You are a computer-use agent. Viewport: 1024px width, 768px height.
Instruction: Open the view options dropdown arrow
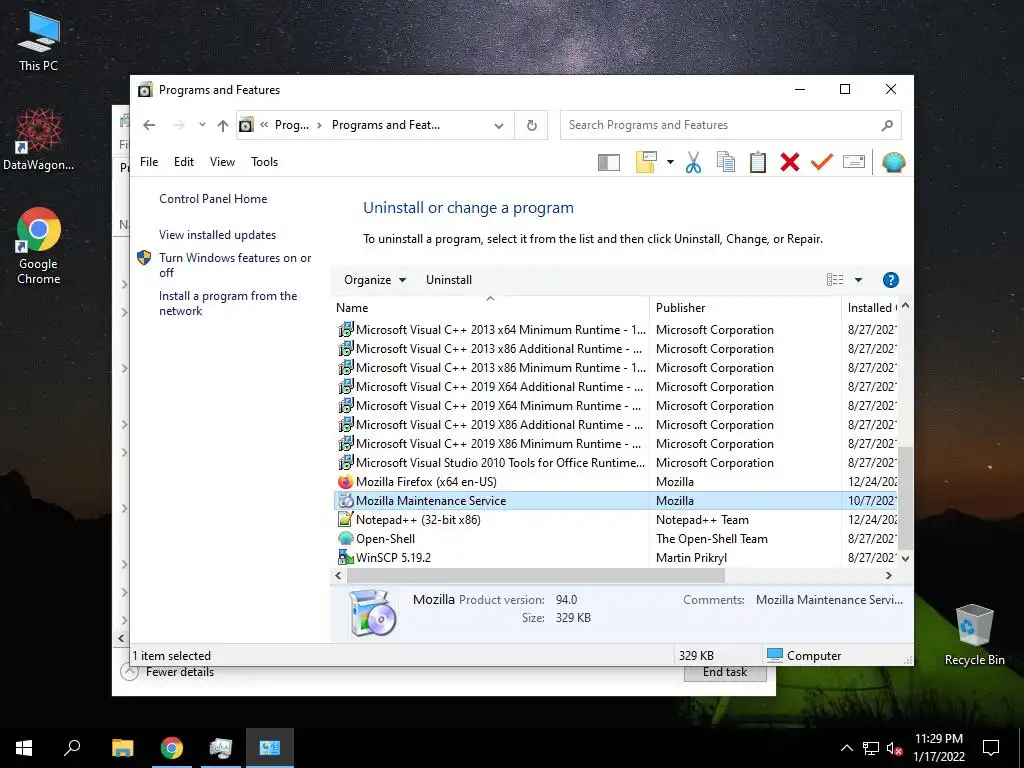(x=858, y=280)
